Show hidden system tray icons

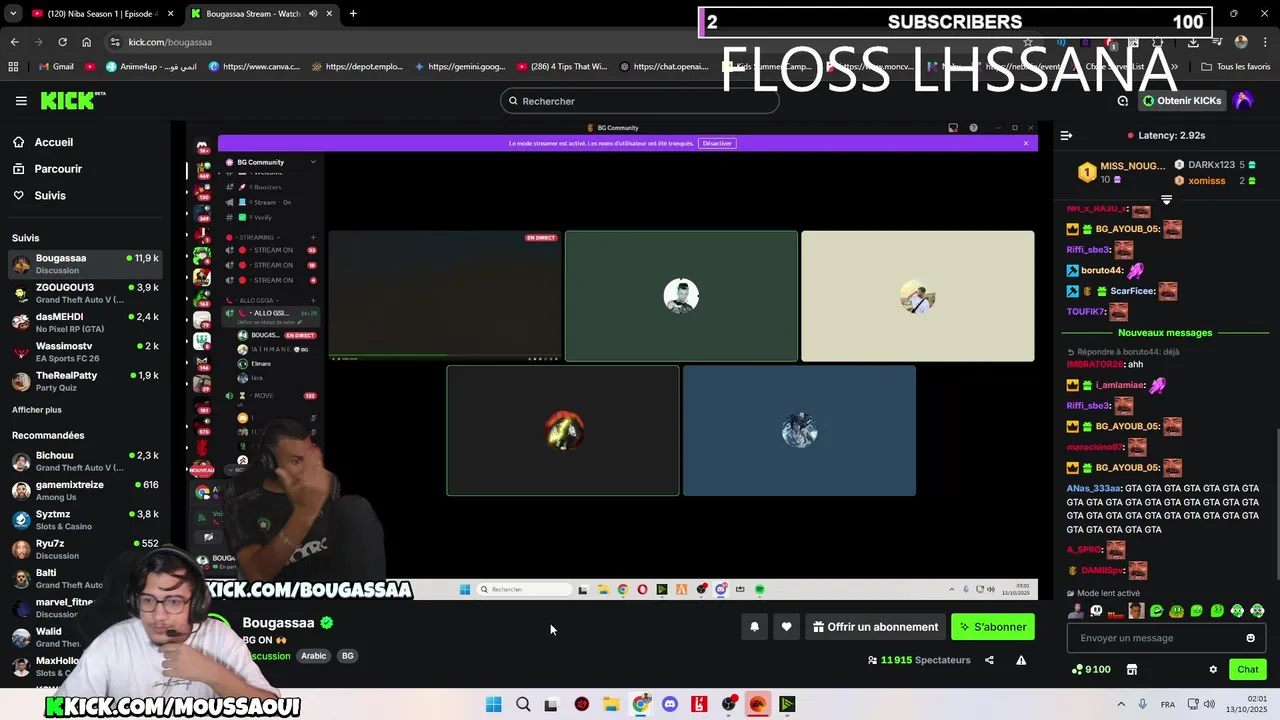(x=1121, y=704)
